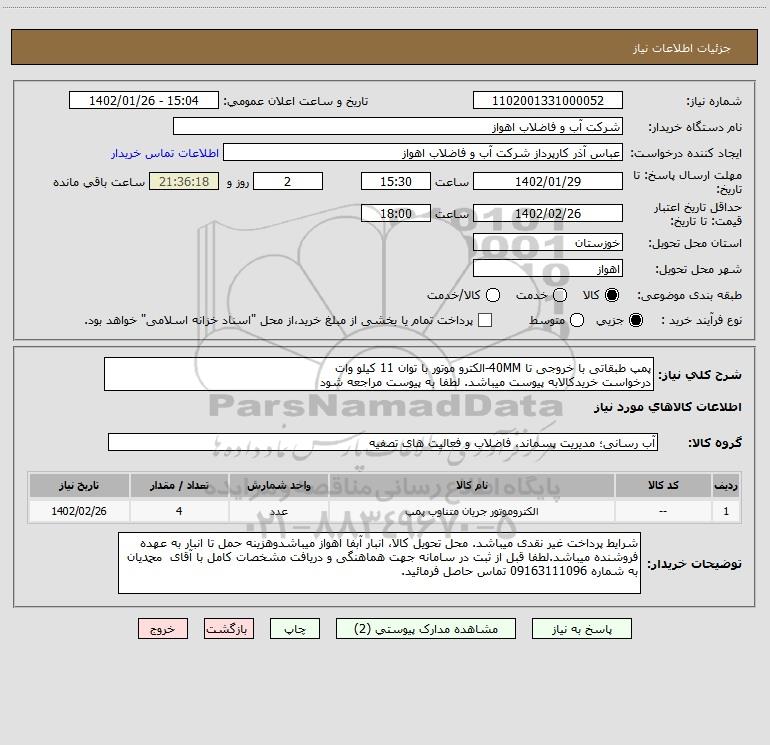Click the need number field 1102001331000052
Viewport: 770px width, 745px height.
point(548,101)
